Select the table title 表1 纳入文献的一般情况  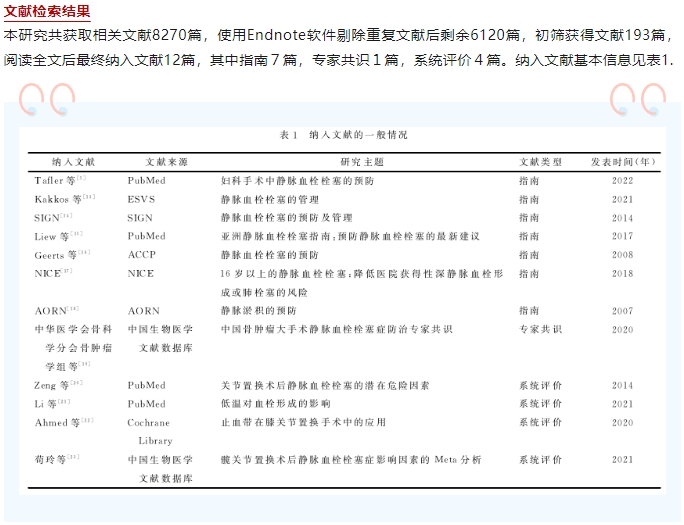(343, 134)
